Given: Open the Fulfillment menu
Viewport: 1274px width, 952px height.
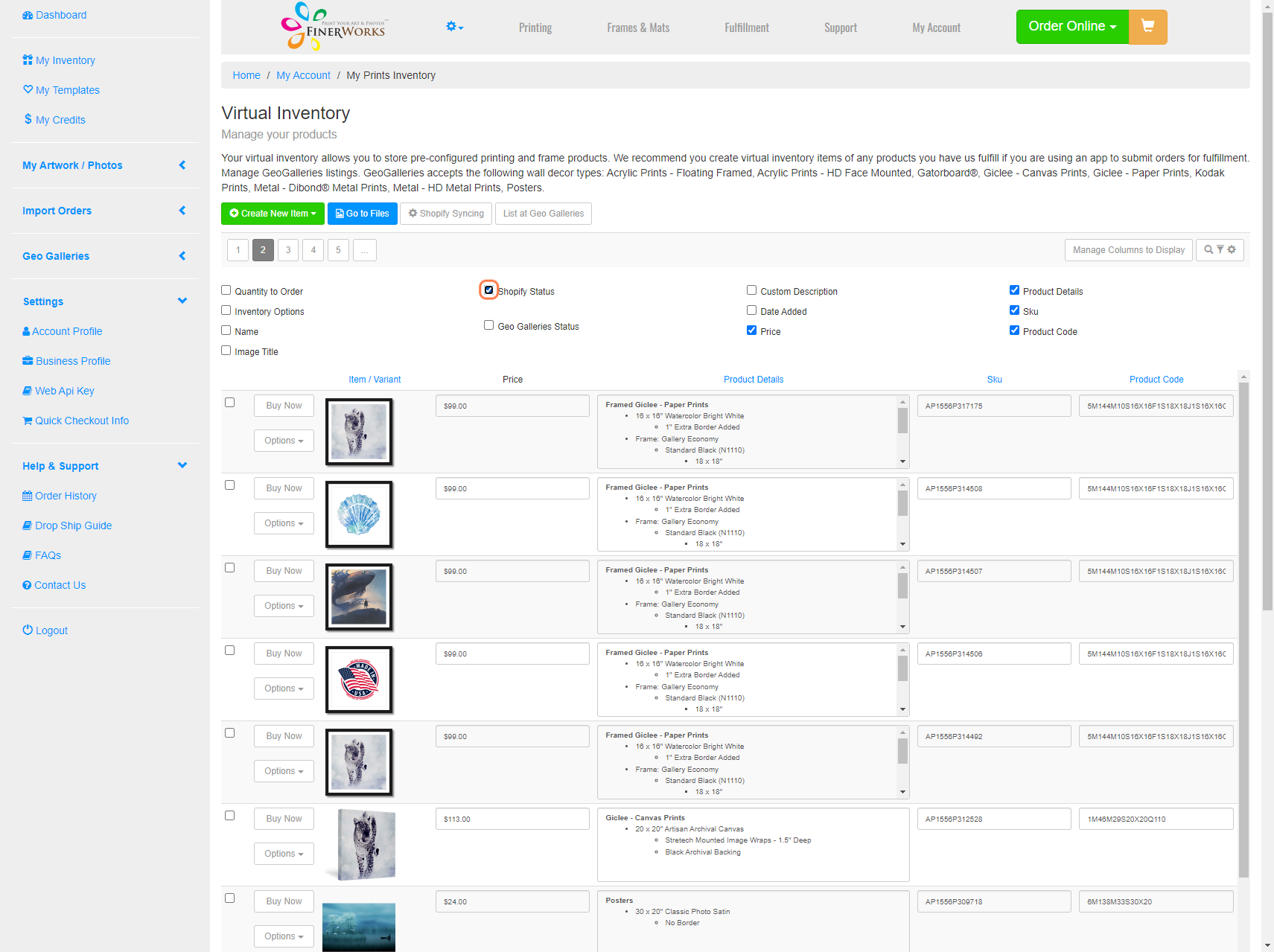Looking at the screenshot, I should pyautogui.click(x=747, y=28).
